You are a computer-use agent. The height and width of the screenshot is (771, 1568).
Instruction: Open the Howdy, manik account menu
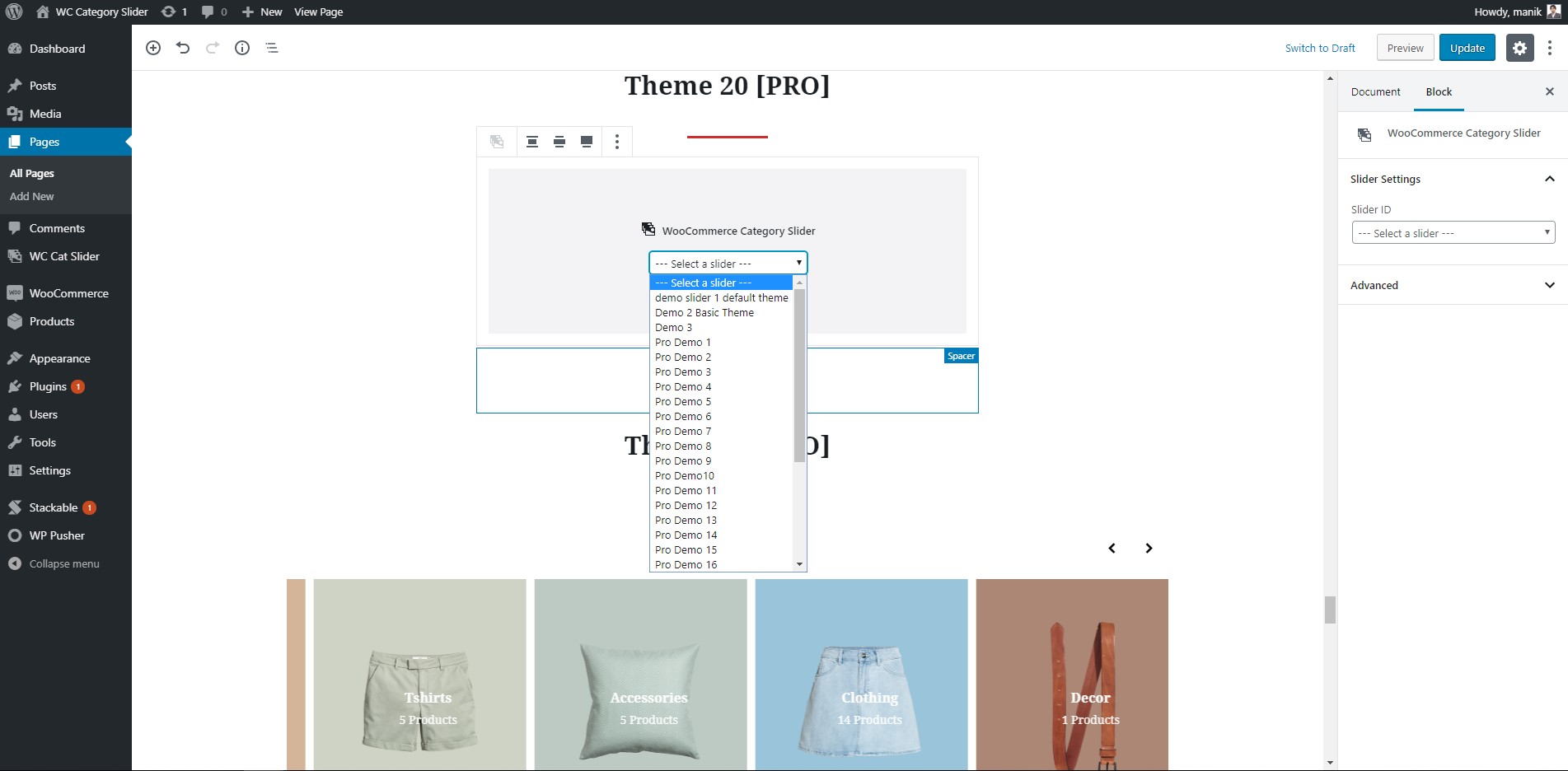tap(1518, 12)
